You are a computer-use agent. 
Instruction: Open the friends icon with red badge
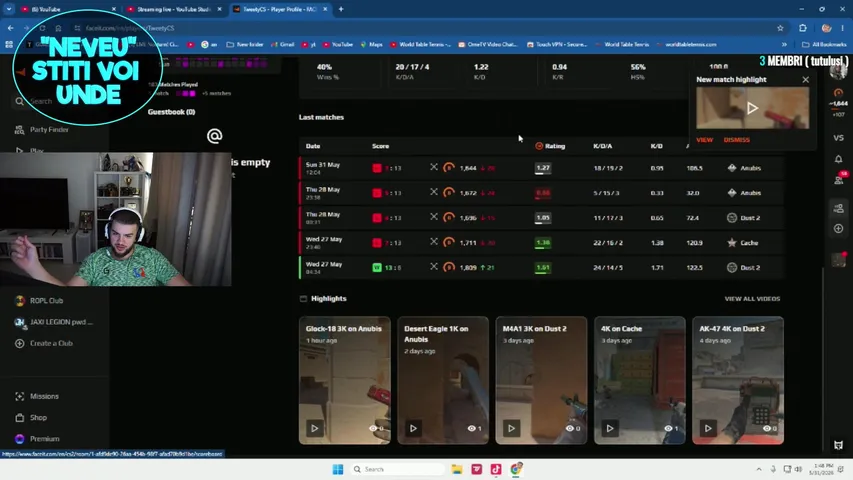(x=839, y=180)
